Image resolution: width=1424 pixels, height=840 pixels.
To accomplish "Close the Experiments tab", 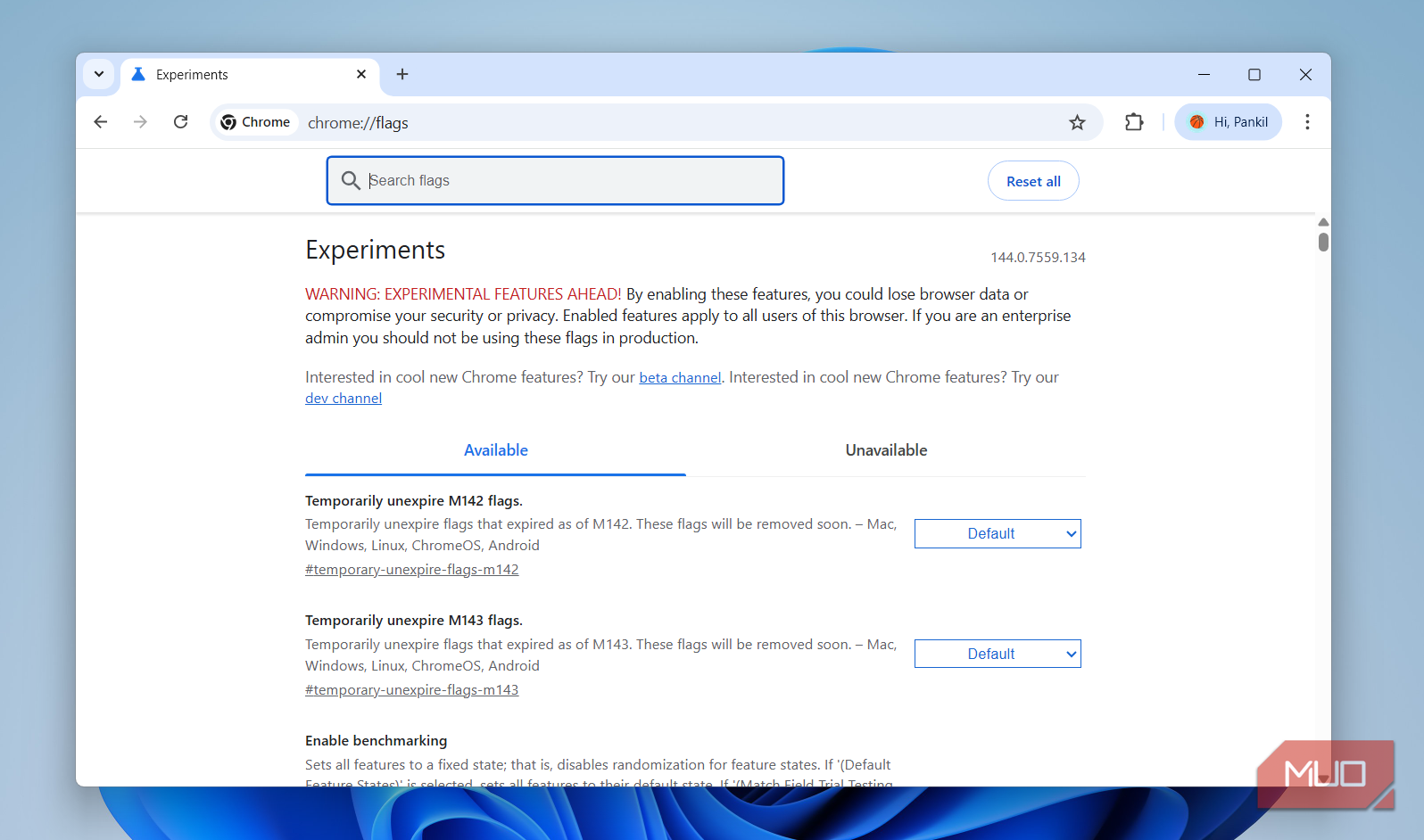I will 361,74.
